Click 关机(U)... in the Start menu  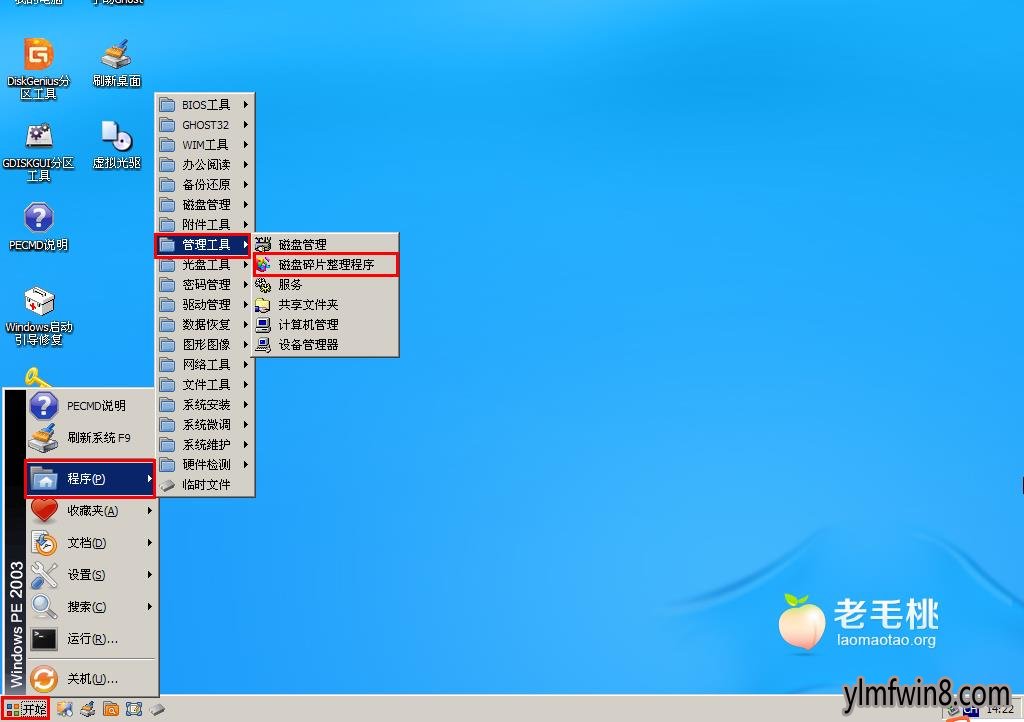tap(91, 679)
